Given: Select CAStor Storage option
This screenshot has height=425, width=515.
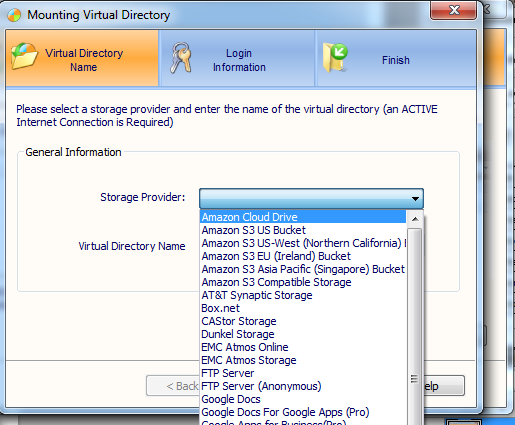Looking at the screenshot, I should click(303, 321).
